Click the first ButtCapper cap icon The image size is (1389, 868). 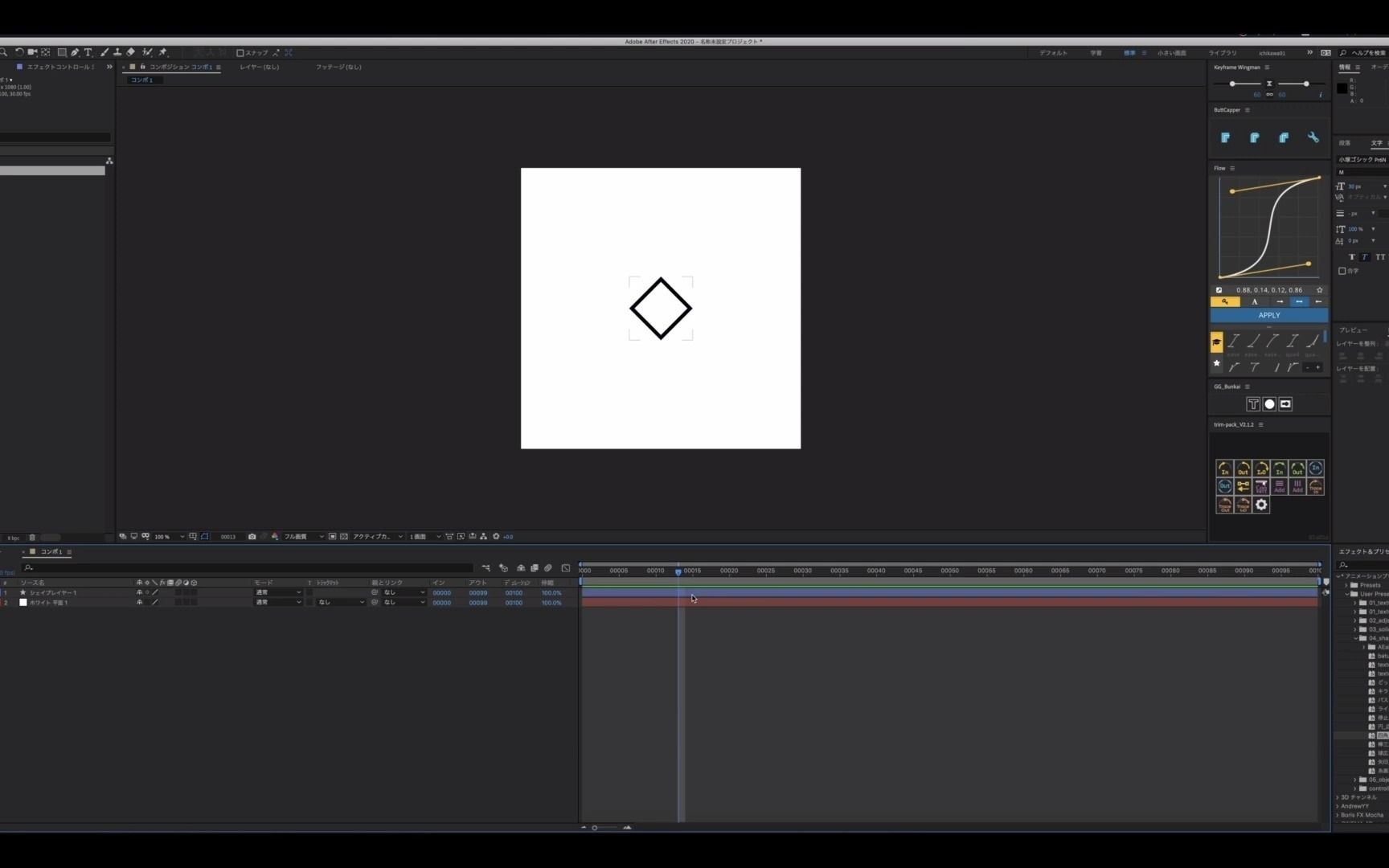(1225, 137)
